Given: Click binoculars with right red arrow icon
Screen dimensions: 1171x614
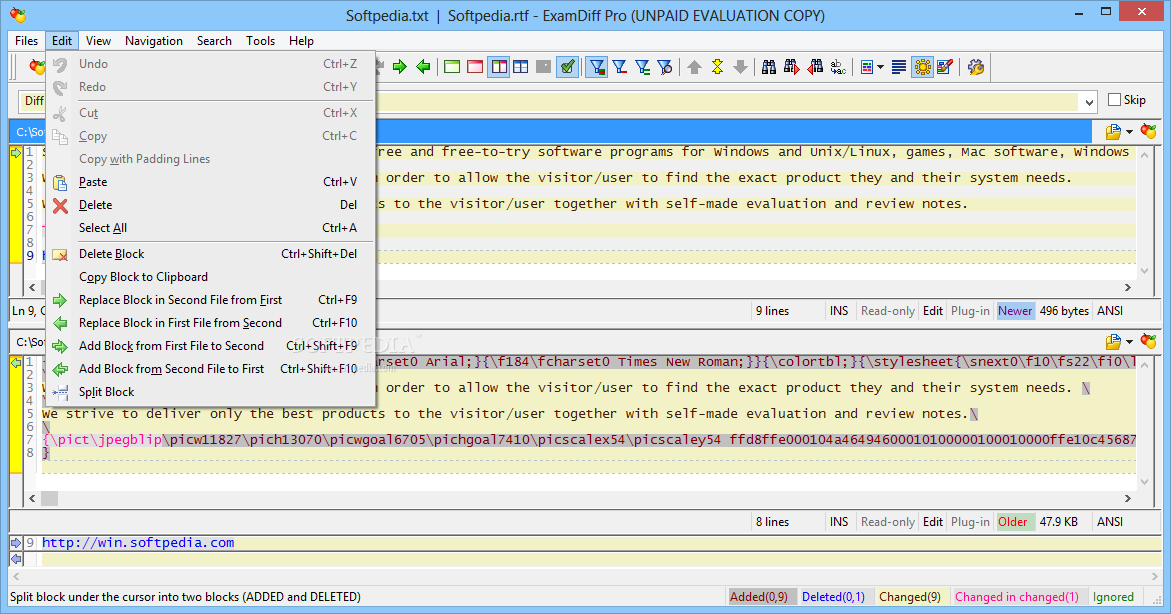Looking at the screenshot, I should [x=792, y=67].
